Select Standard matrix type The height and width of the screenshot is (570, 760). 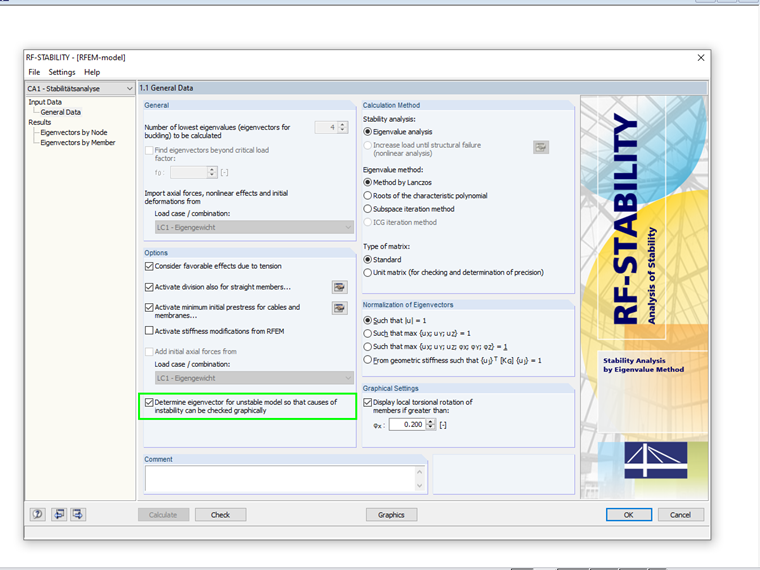coord(367,260)
